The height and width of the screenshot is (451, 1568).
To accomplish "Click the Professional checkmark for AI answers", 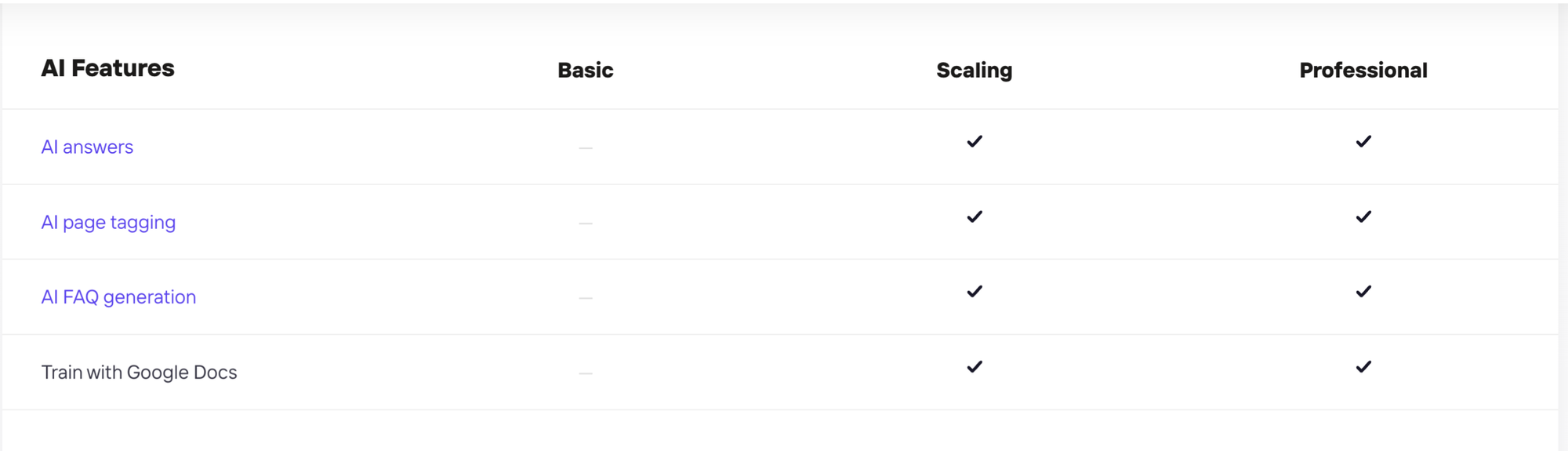I will 1363,141.
